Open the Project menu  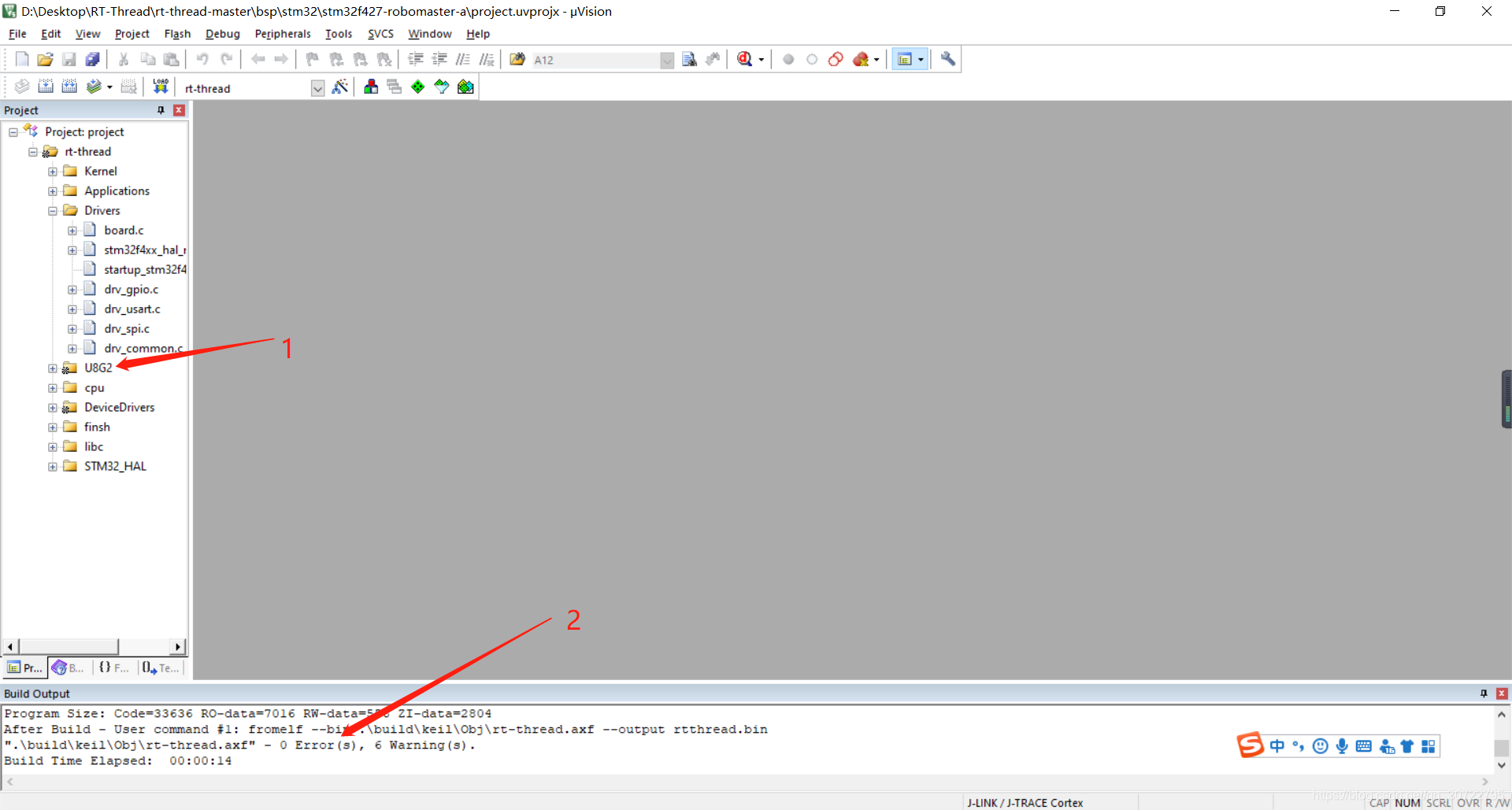point(132,34)
